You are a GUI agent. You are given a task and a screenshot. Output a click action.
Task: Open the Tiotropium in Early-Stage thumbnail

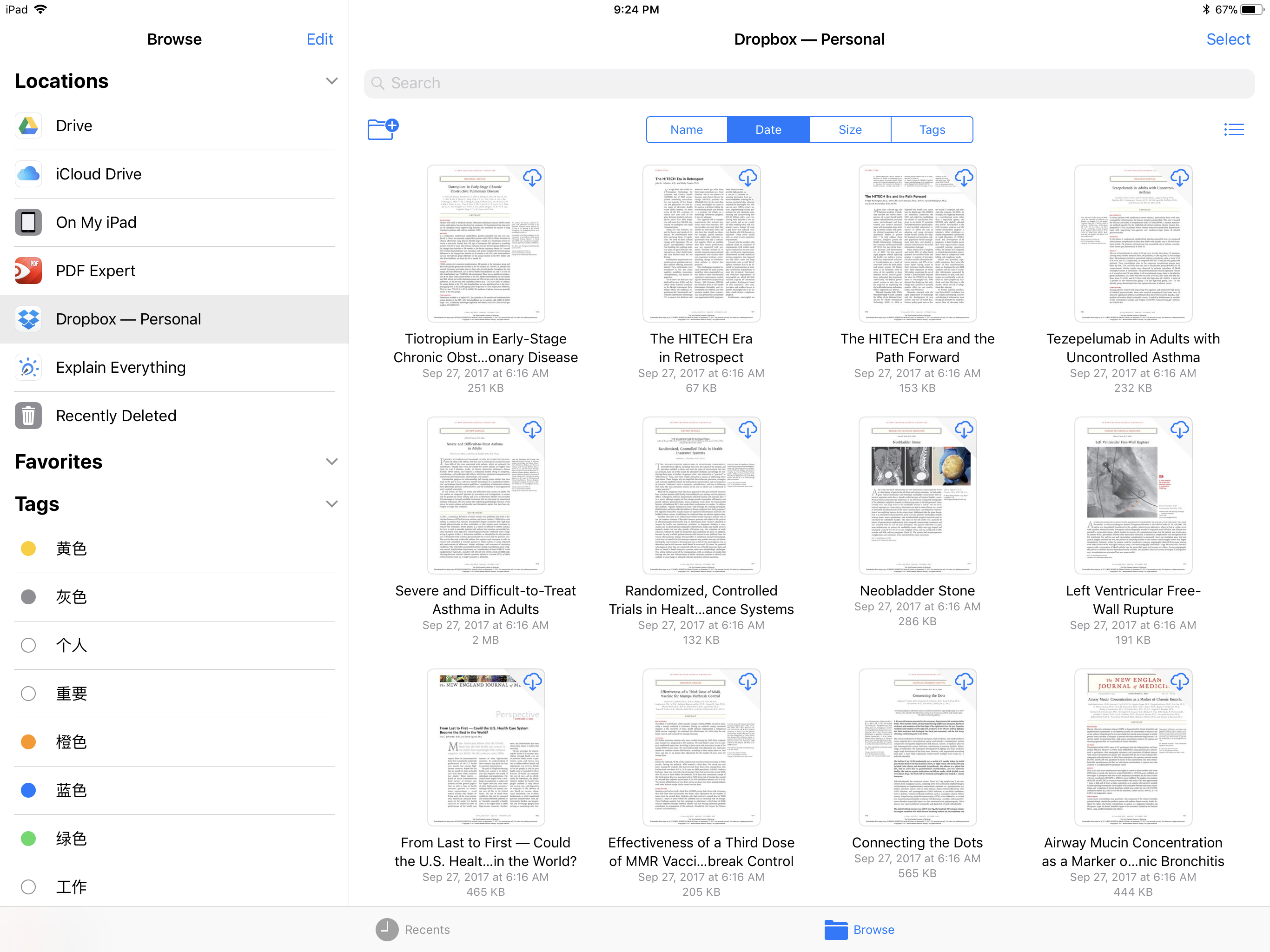point(485,244)
